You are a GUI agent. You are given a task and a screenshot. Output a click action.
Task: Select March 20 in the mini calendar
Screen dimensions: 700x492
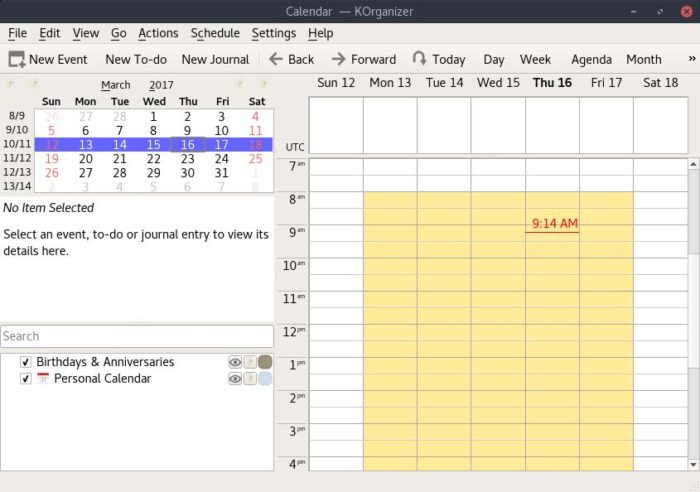[86, 159]
